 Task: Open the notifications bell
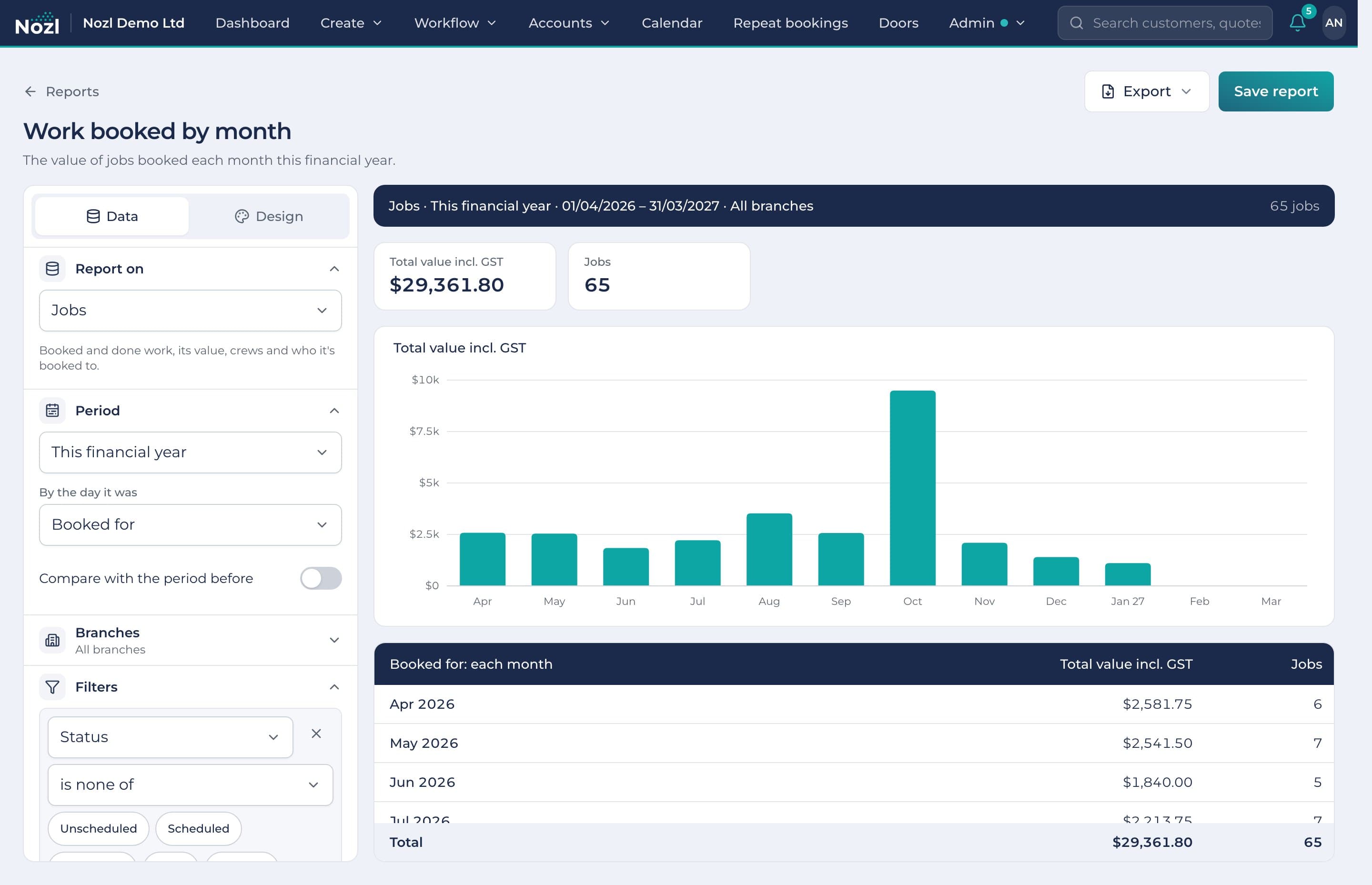(x=1297, y=23)
